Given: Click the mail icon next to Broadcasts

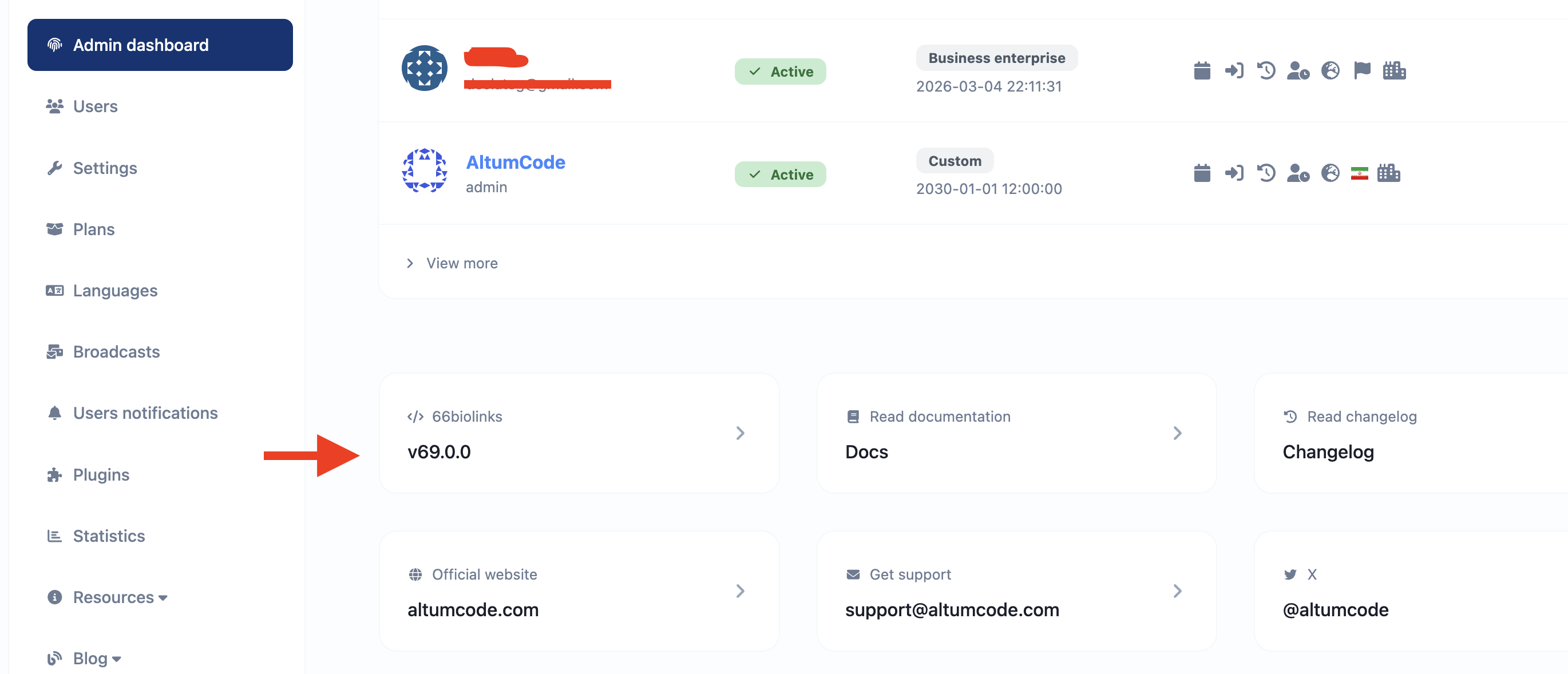Looking at the screenshot, I should (x=55, y=352).
